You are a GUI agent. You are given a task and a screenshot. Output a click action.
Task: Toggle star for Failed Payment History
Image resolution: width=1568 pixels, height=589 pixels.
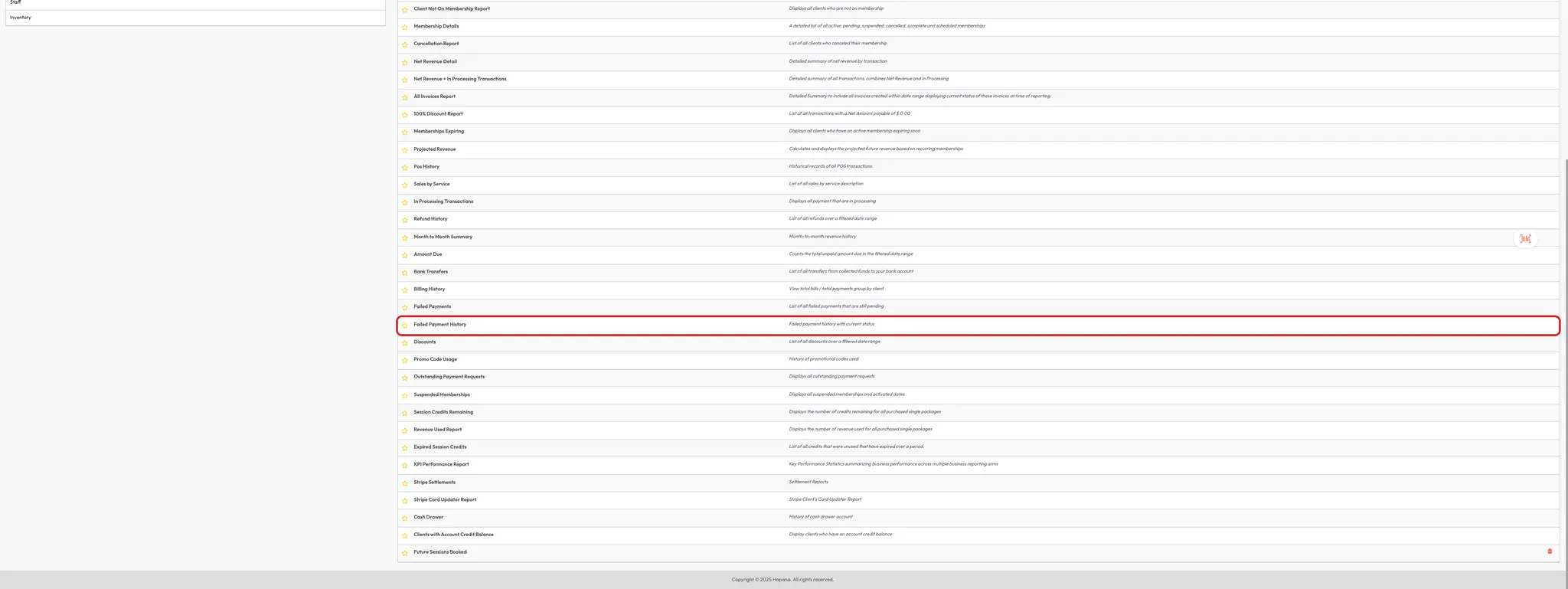(x=405, y=326)
